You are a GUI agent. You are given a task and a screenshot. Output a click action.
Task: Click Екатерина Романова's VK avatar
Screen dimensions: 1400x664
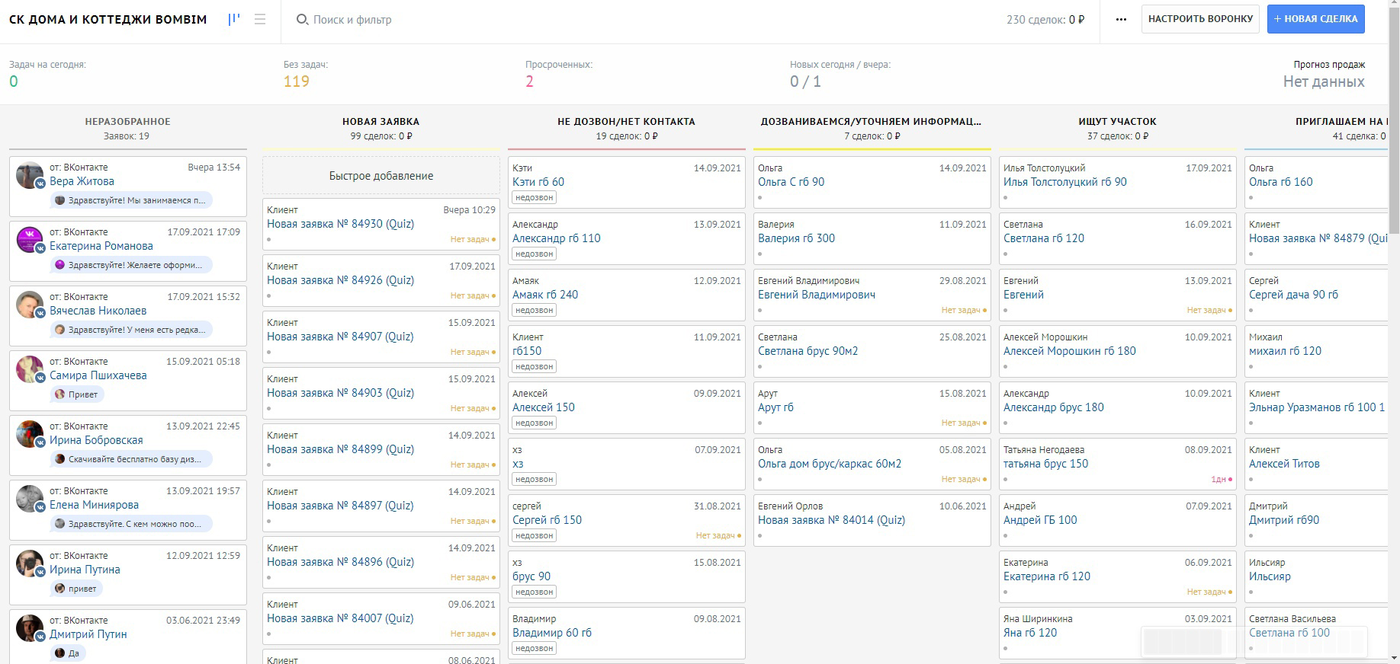pos(29,239)
